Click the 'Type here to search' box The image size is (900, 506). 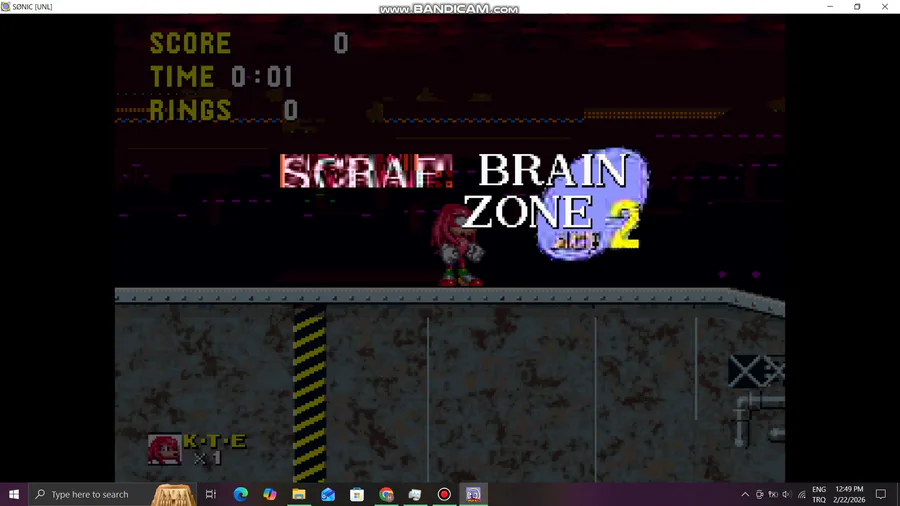tap(112, 494)
